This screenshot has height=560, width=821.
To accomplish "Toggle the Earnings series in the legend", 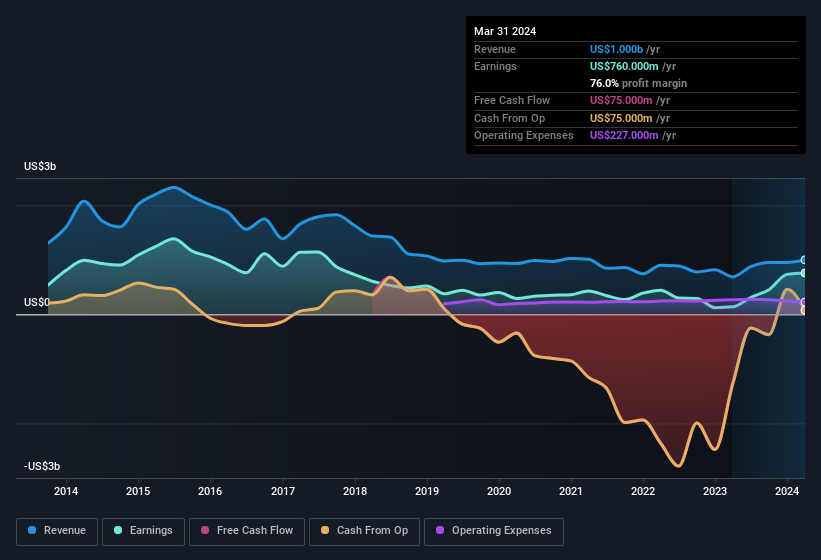I will pyautogui.click(x=145, y=531).
